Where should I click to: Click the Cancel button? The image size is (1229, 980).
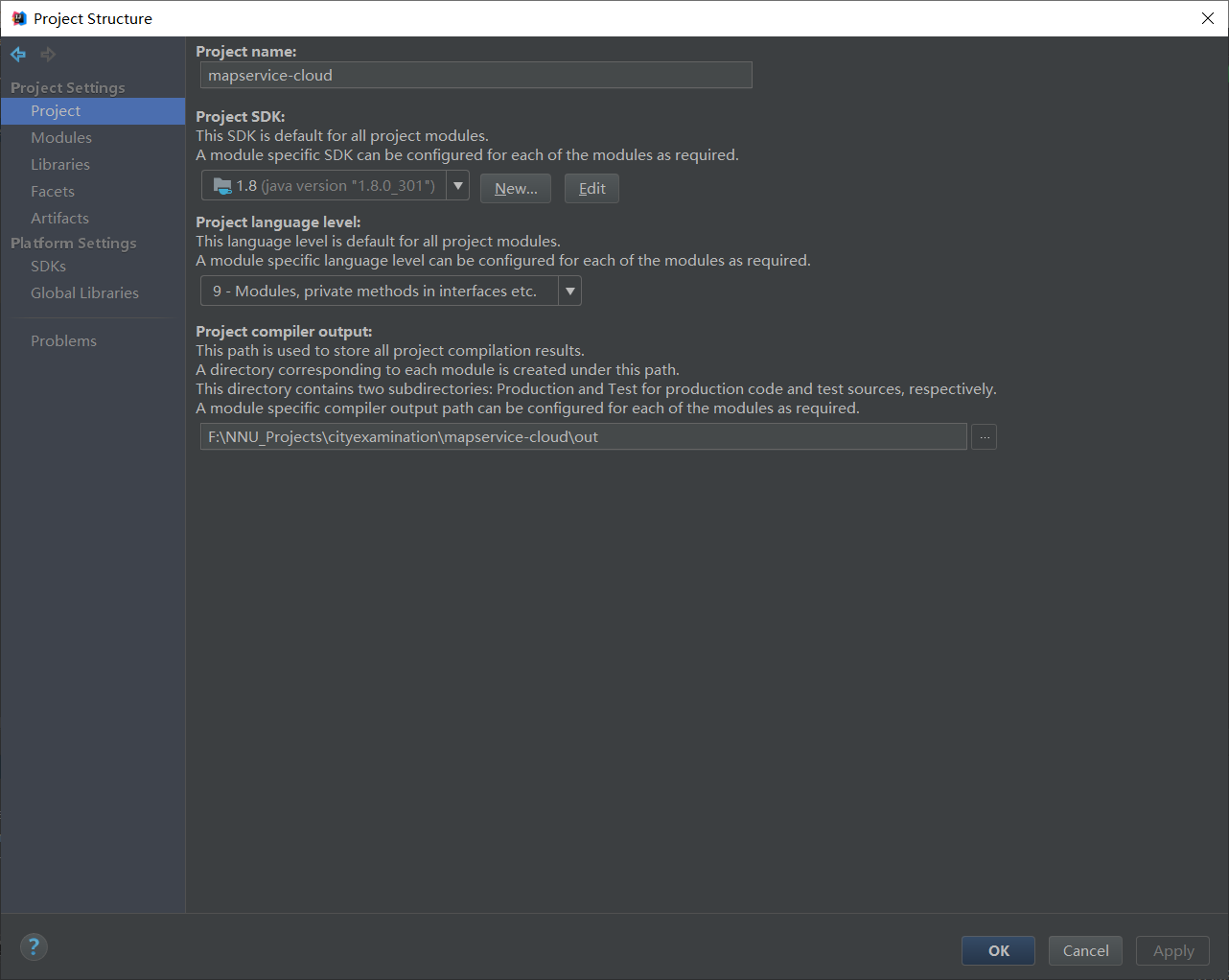(x=1085, y=951)
